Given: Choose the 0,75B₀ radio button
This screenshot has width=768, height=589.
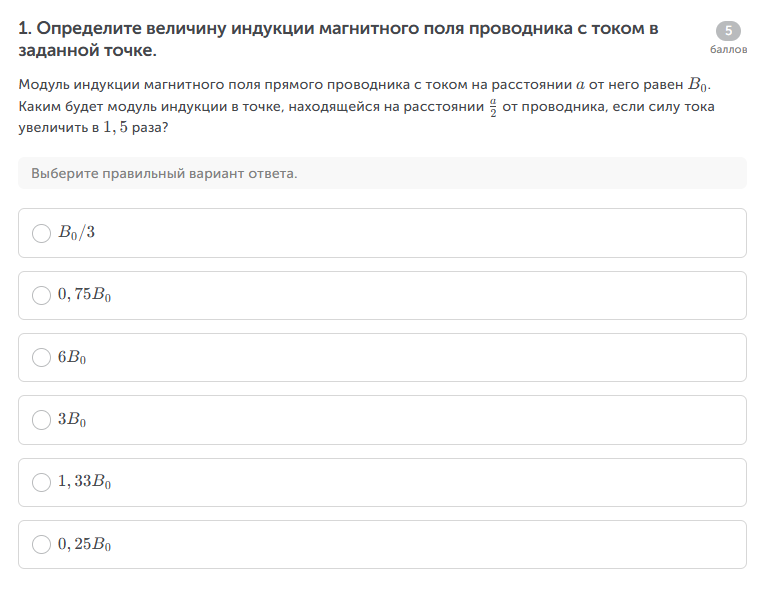Looking at the screenshot, I should coord(41,295).
